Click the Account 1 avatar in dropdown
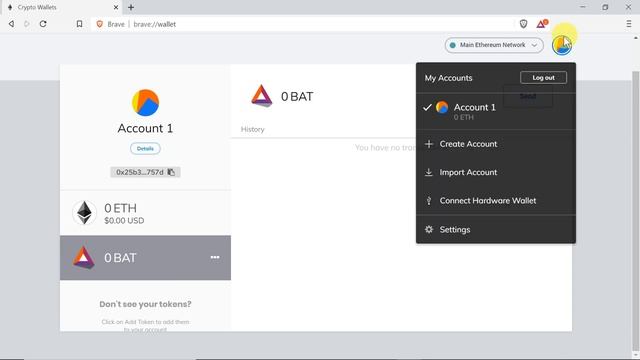The width and height of the screenshot is (640, 360). click(442, 107)
